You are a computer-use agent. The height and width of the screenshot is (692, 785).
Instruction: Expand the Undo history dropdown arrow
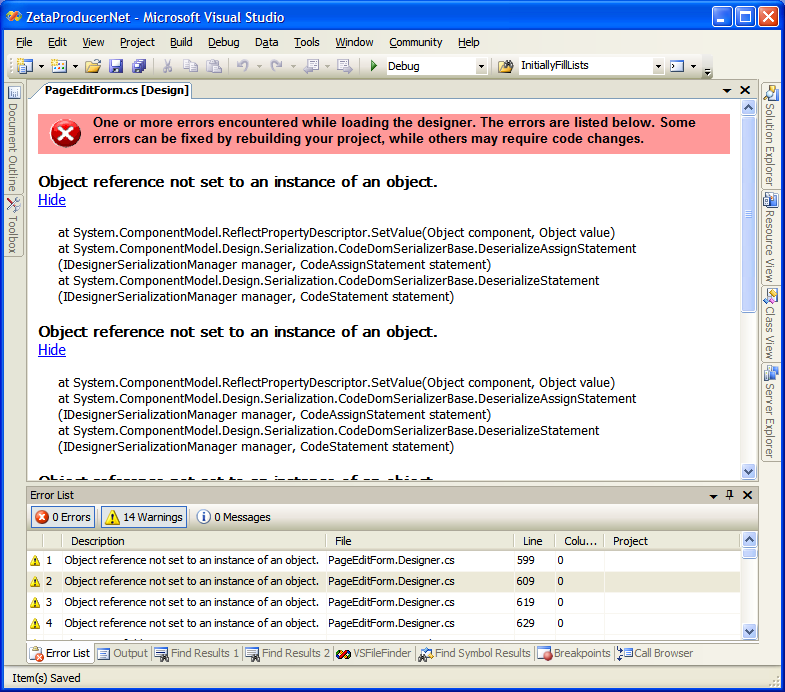click(259, 66)
